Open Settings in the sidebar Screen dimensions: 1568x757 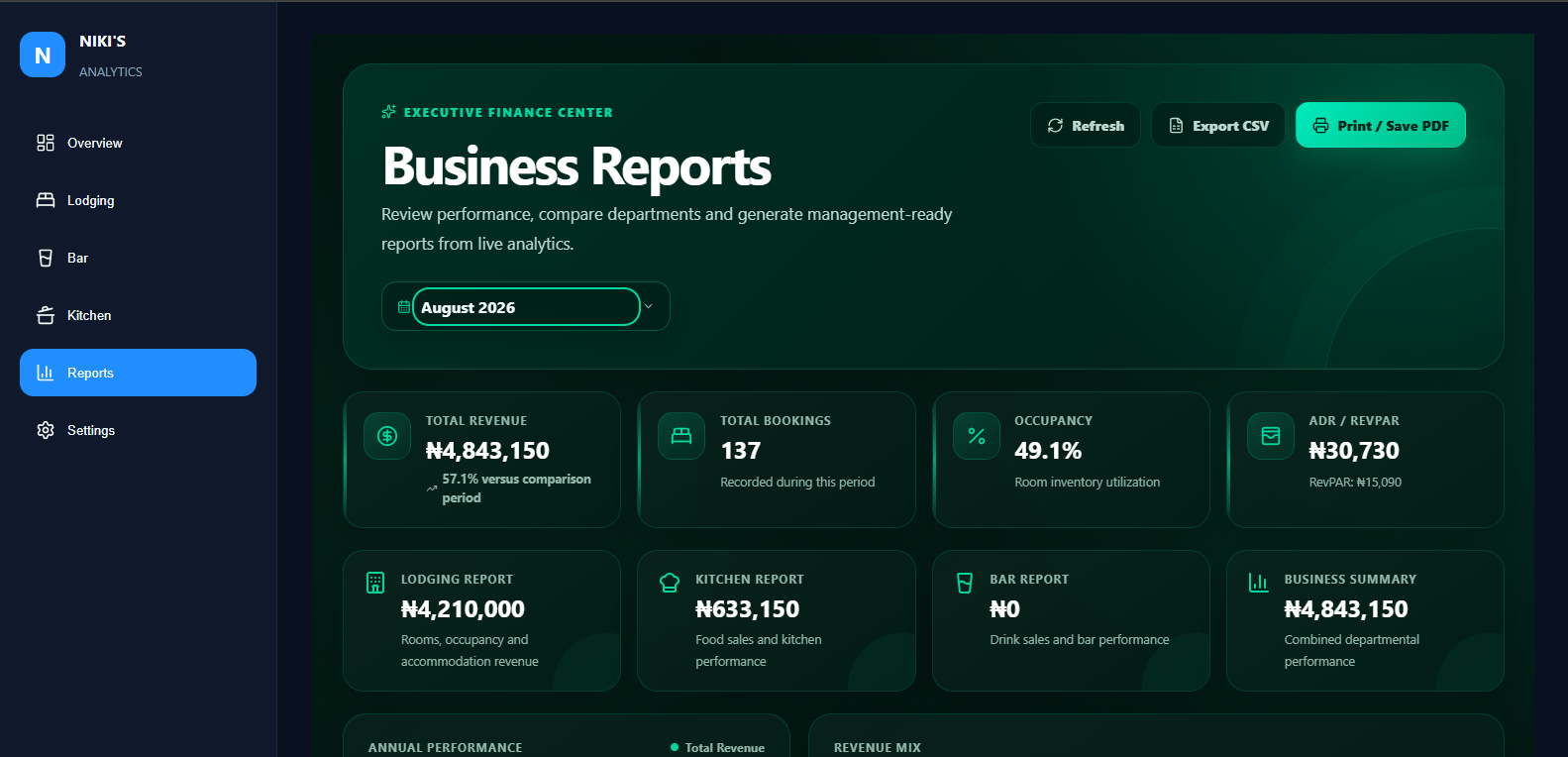tap(138, 430)
